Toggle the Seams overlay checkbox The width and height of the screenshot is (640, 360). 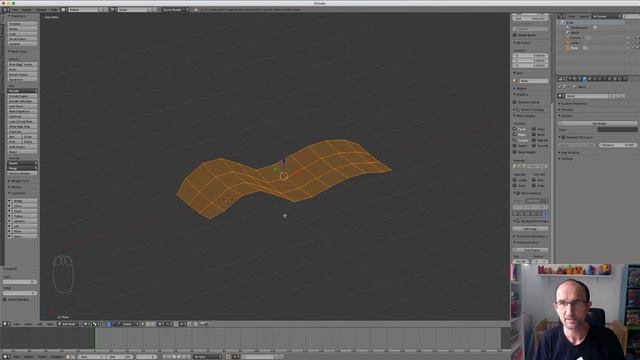coord(515,146)
